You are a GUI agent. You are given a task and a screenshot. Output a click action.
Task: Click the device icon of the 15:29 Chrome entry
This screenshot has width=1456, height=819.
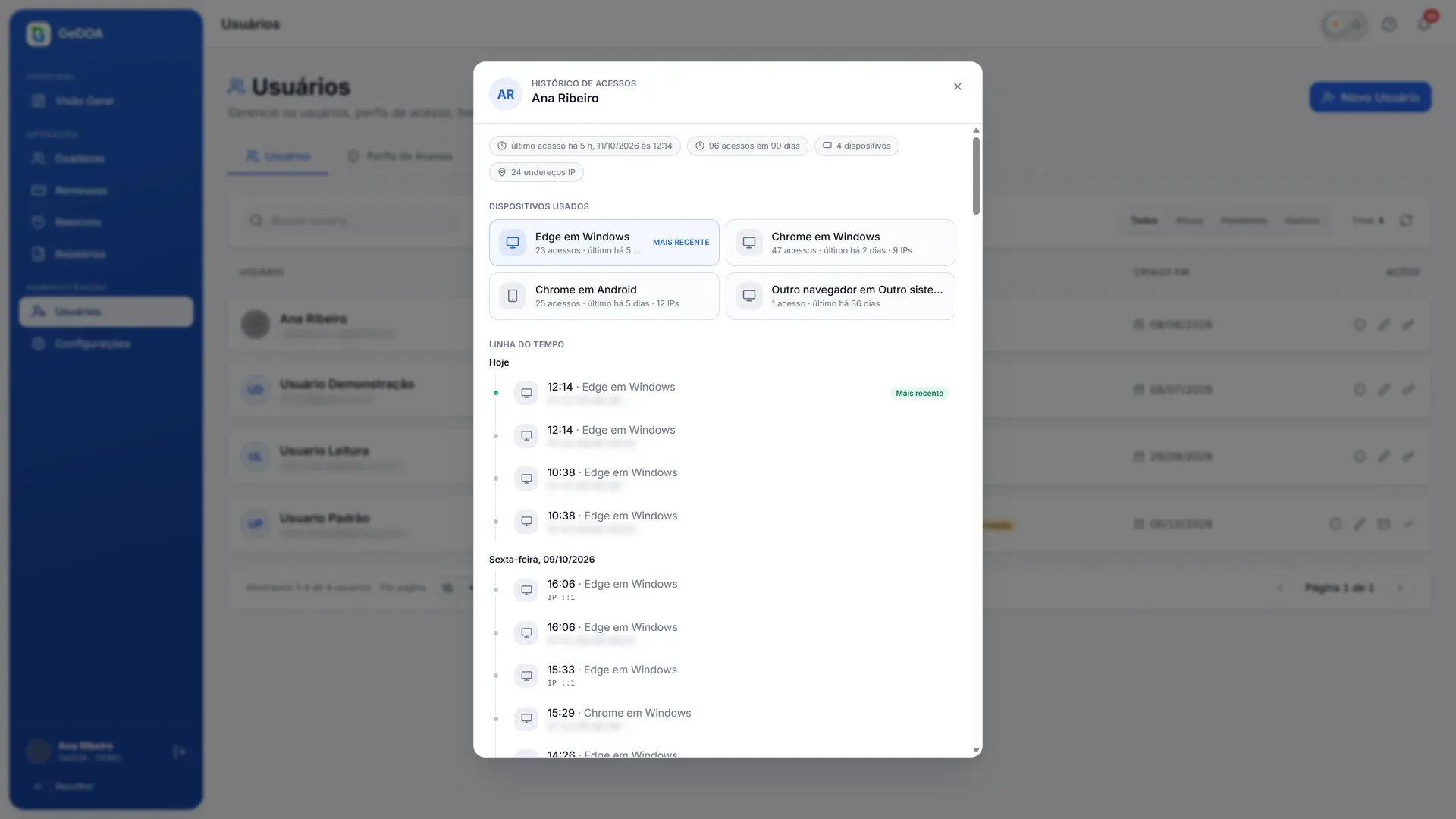coord(526,719)
